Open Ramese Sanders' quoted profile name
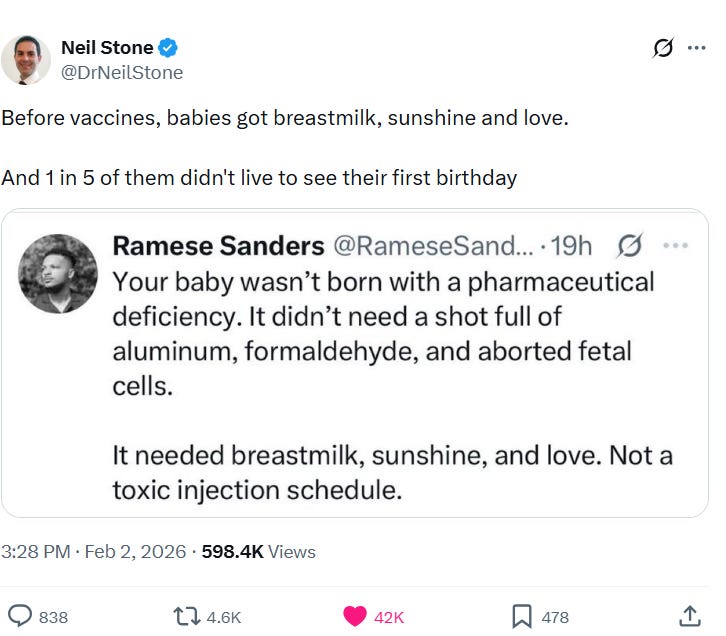The height and width of the screenshot is (636, 726). coord(218,245)
